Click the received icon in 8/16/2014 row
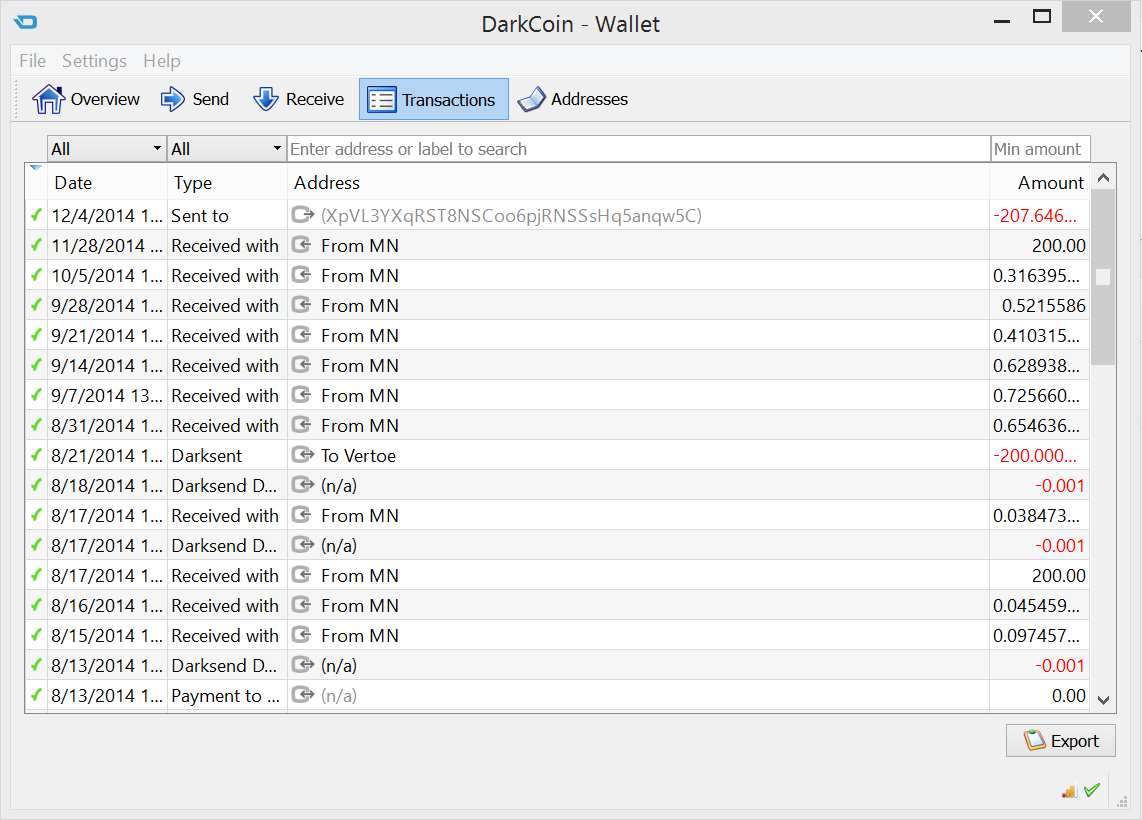 [302, 604]
